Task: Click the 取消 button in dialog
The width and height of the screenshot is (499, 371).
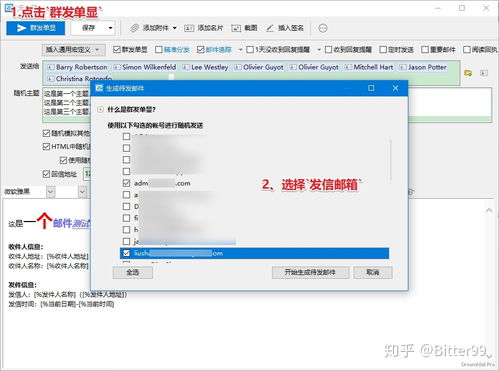Action: [x=373, y=272]
